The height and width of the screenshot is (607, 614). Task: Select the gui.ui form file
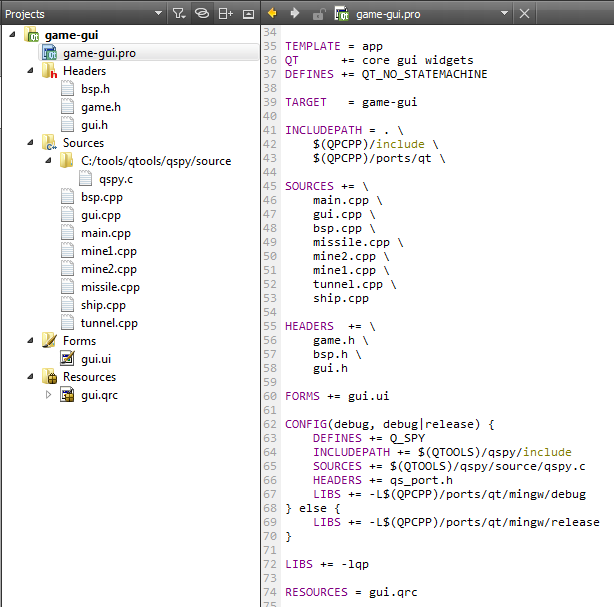coord(96,359)
